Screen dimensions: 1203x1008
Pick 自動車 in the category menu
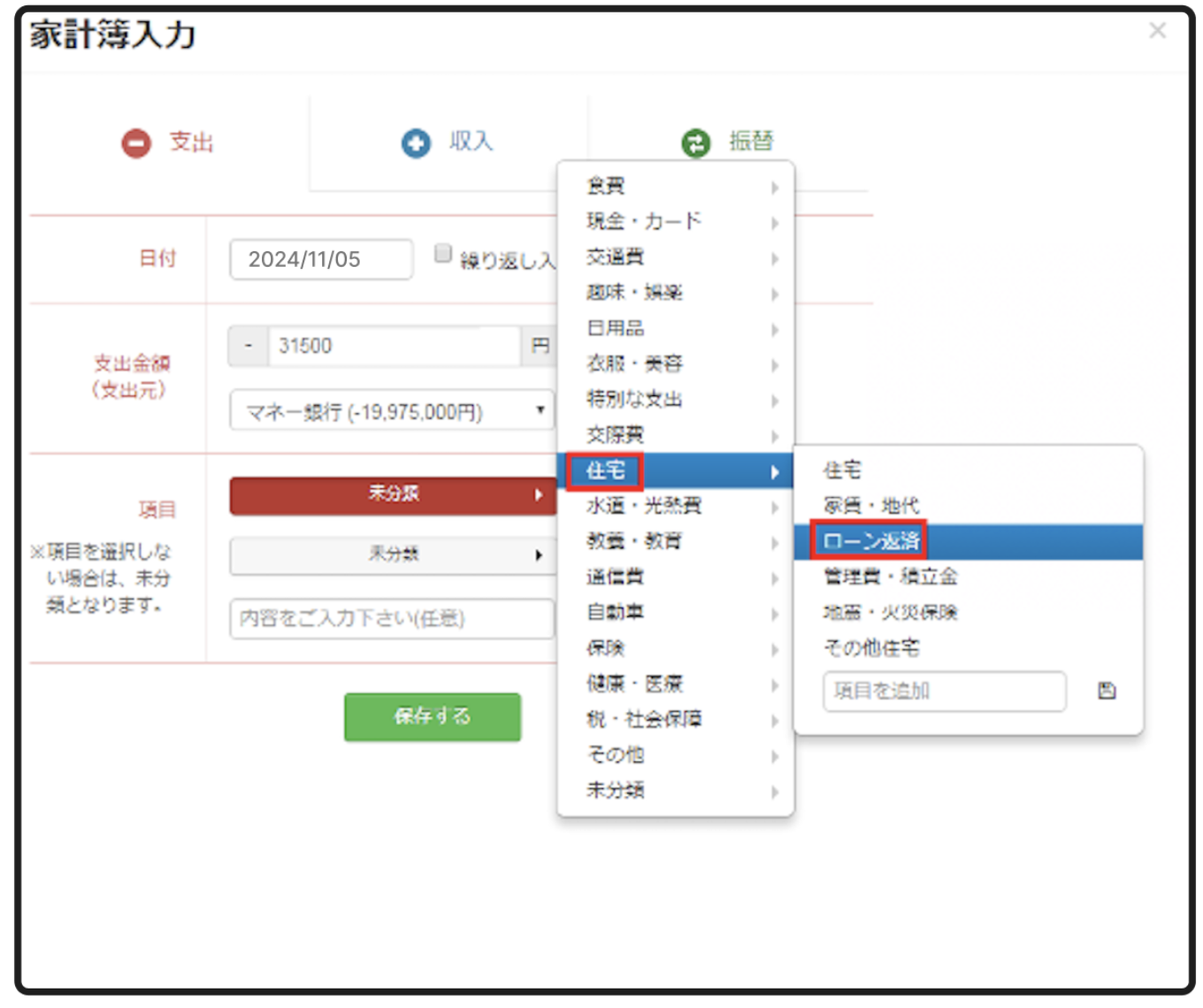(x=676, y=613)
